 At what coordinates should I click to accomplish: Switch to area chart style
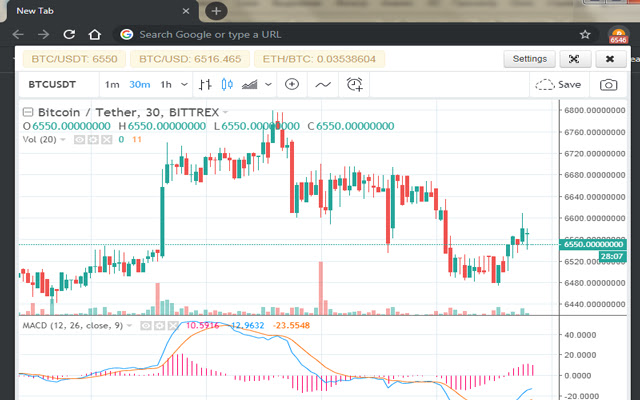pos(249,84)
